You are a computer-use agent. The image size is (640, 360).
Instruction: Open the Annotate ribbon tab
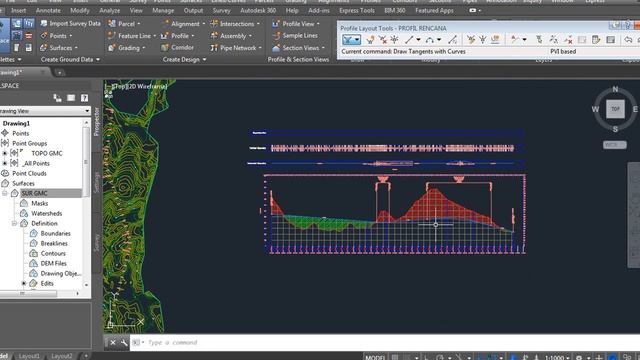(48, 10)
